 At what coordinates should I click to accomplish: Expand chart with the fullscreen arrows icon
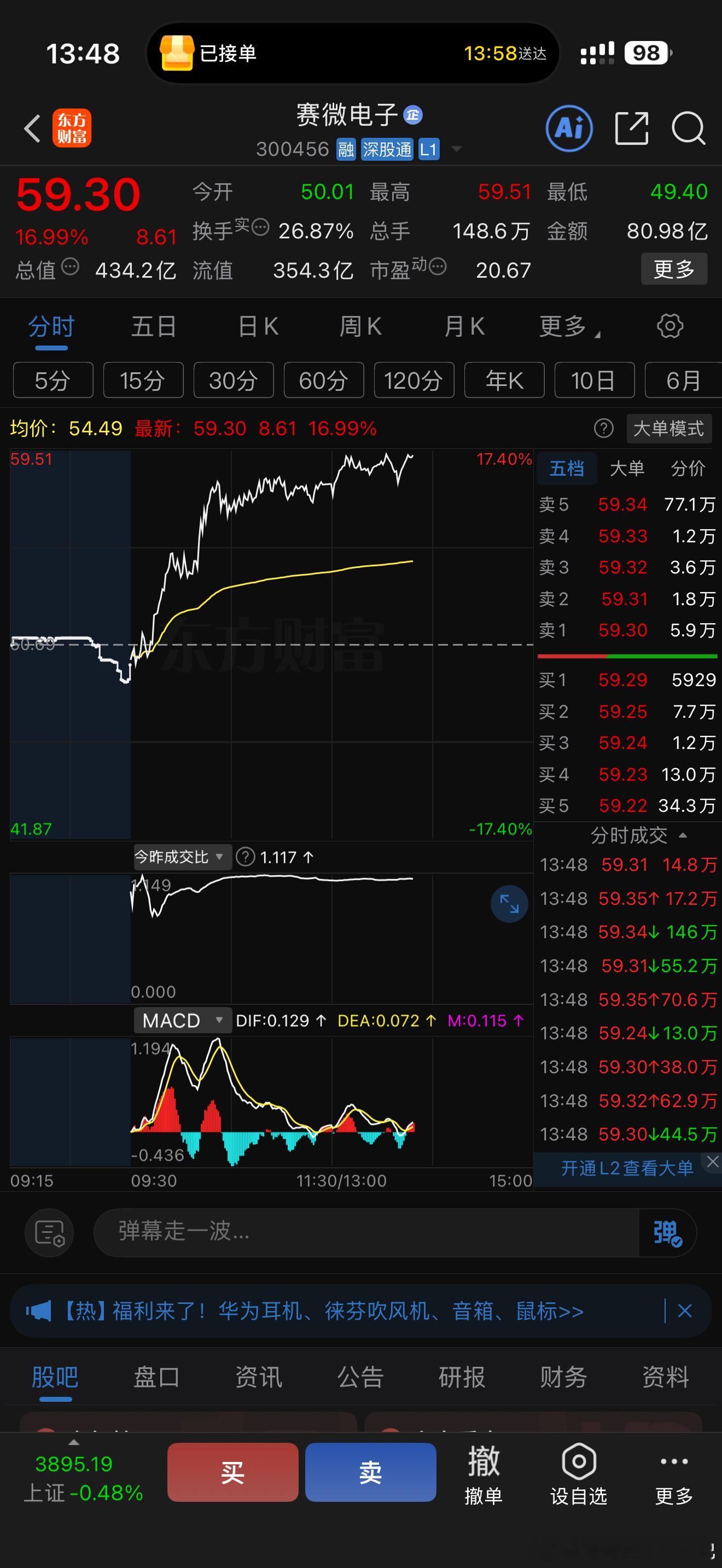509,904
